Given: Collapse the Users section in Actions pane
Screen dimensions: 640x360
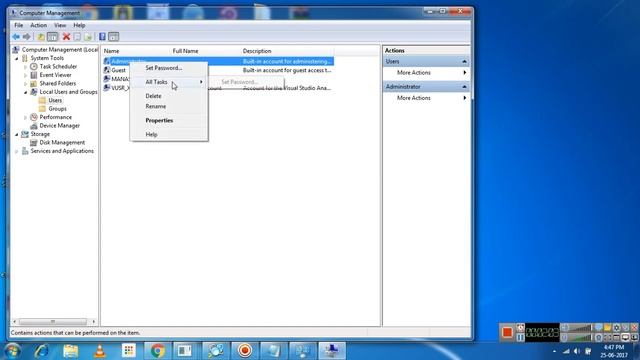Looking at the screenshot, I should [464, 62].
